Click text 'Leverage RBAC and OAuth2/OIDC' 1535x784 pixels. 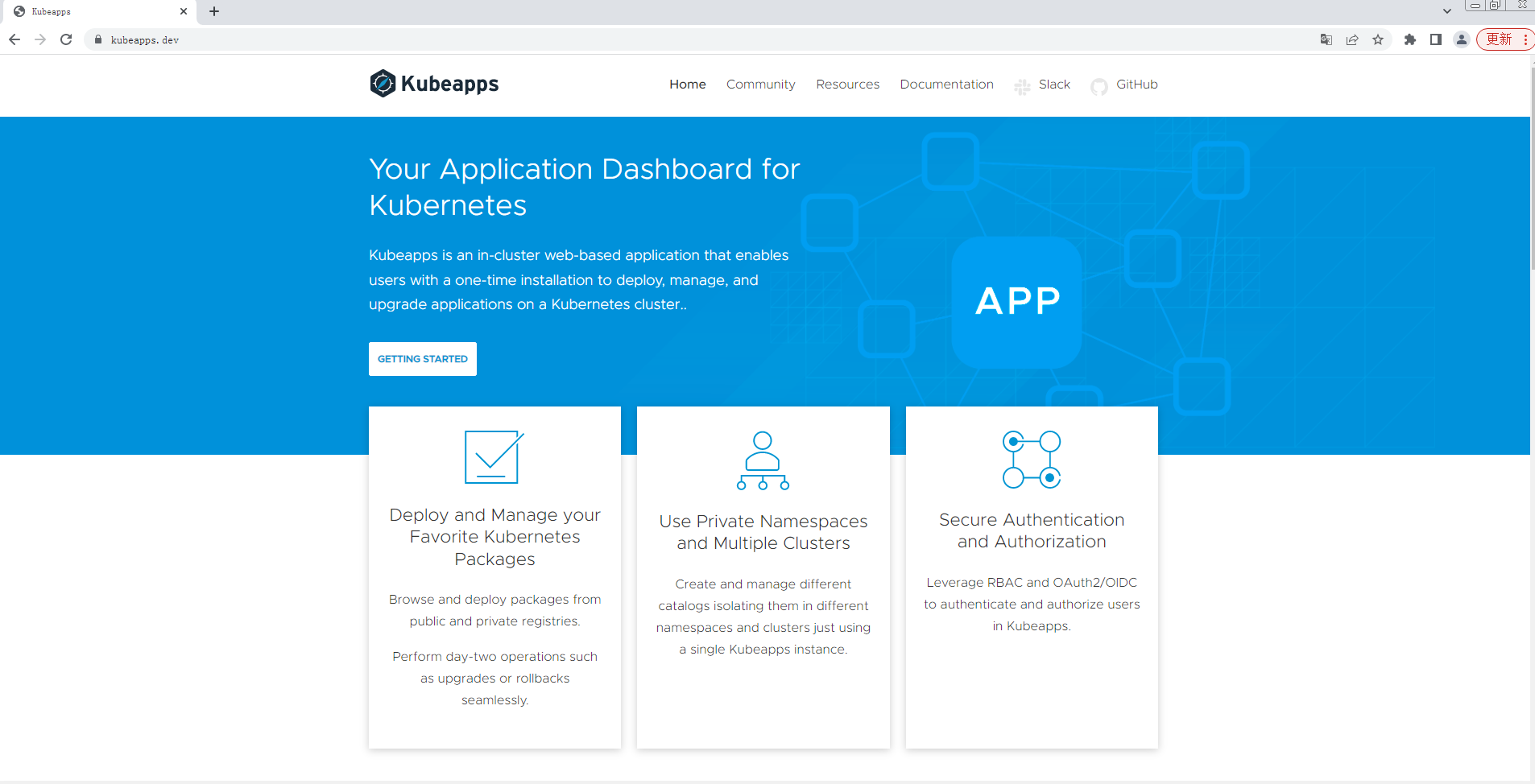point(1032,583)
